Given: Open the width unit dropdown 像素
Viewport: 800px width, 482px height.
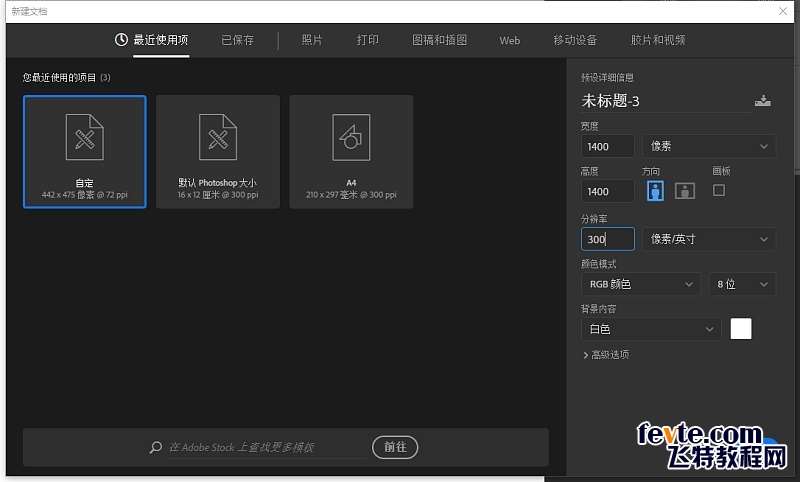Looking at the screenshot, I should coord(709,146).
